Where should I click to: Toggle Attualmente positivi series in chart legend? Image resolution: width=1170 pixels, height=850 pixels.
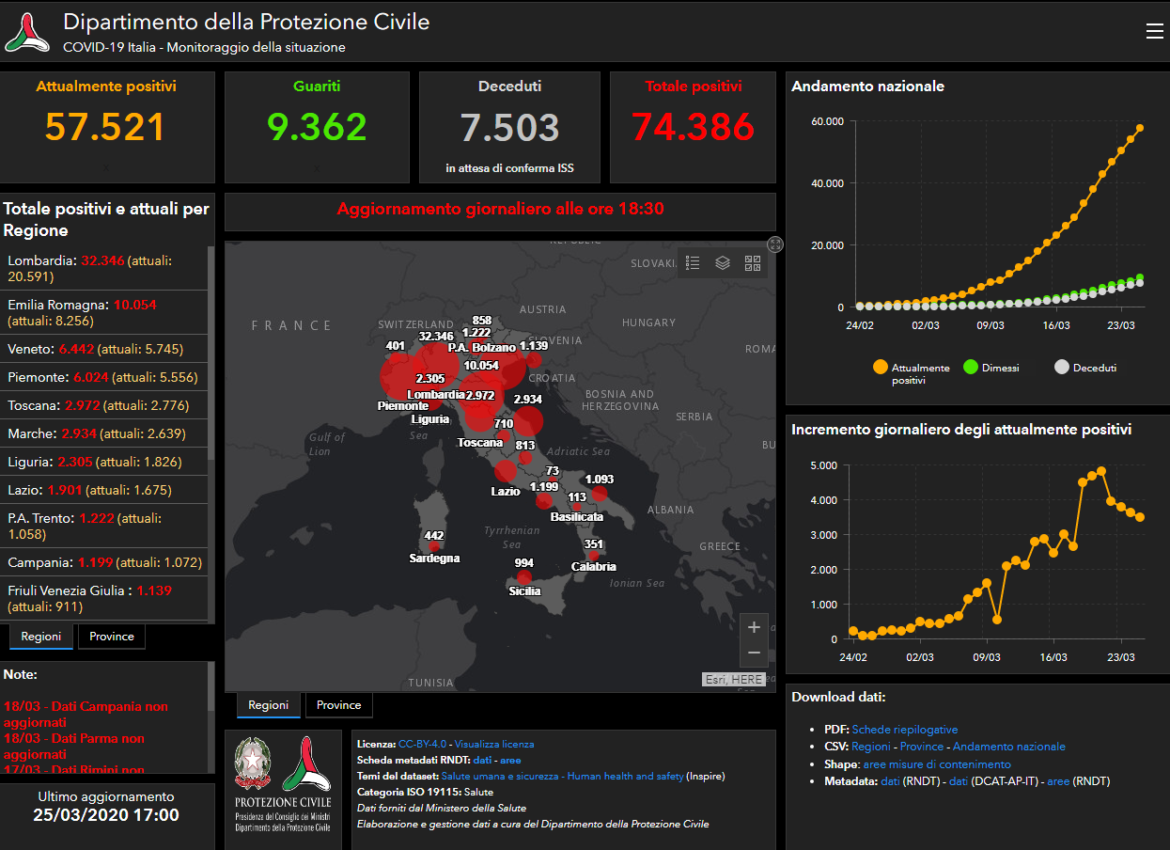coord(881,368)
